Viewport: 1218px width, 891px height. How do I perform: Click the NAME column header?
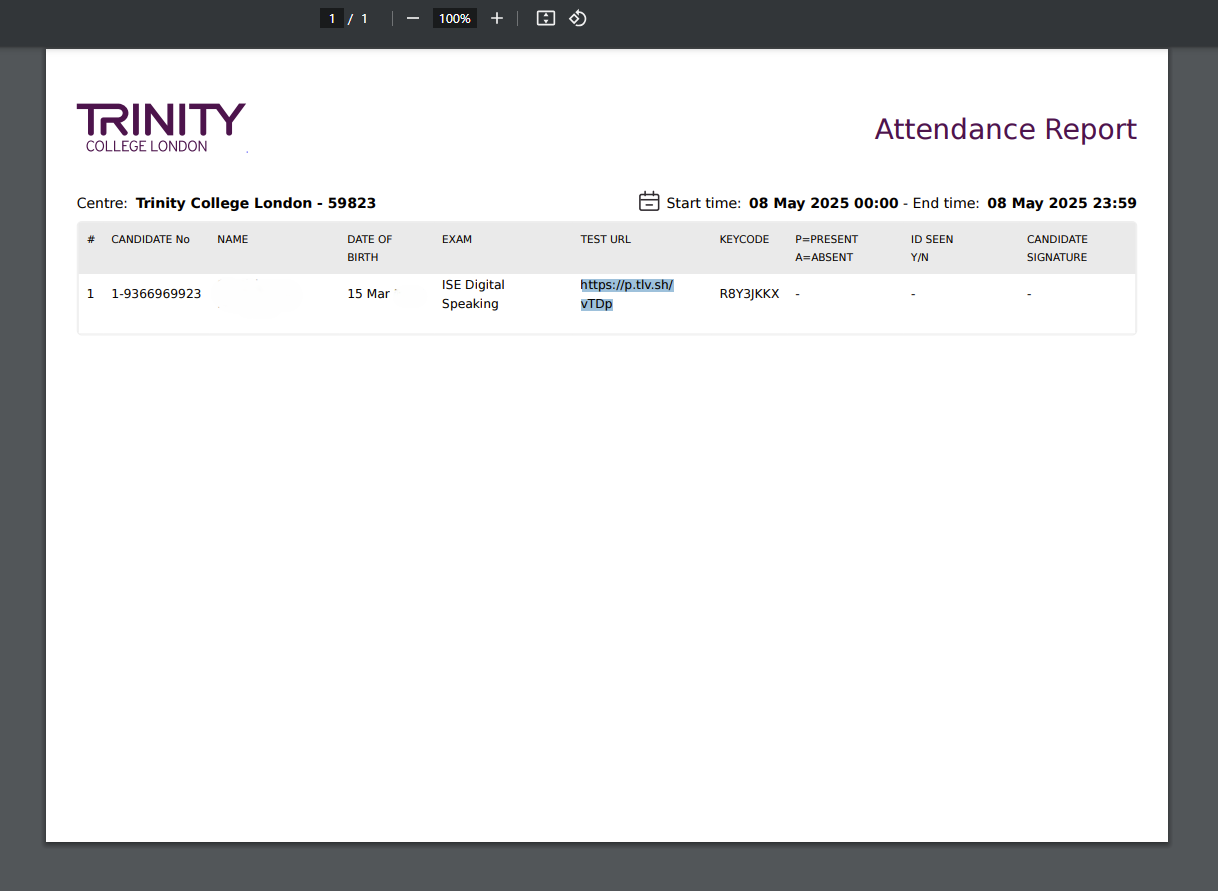coord(232,240)
